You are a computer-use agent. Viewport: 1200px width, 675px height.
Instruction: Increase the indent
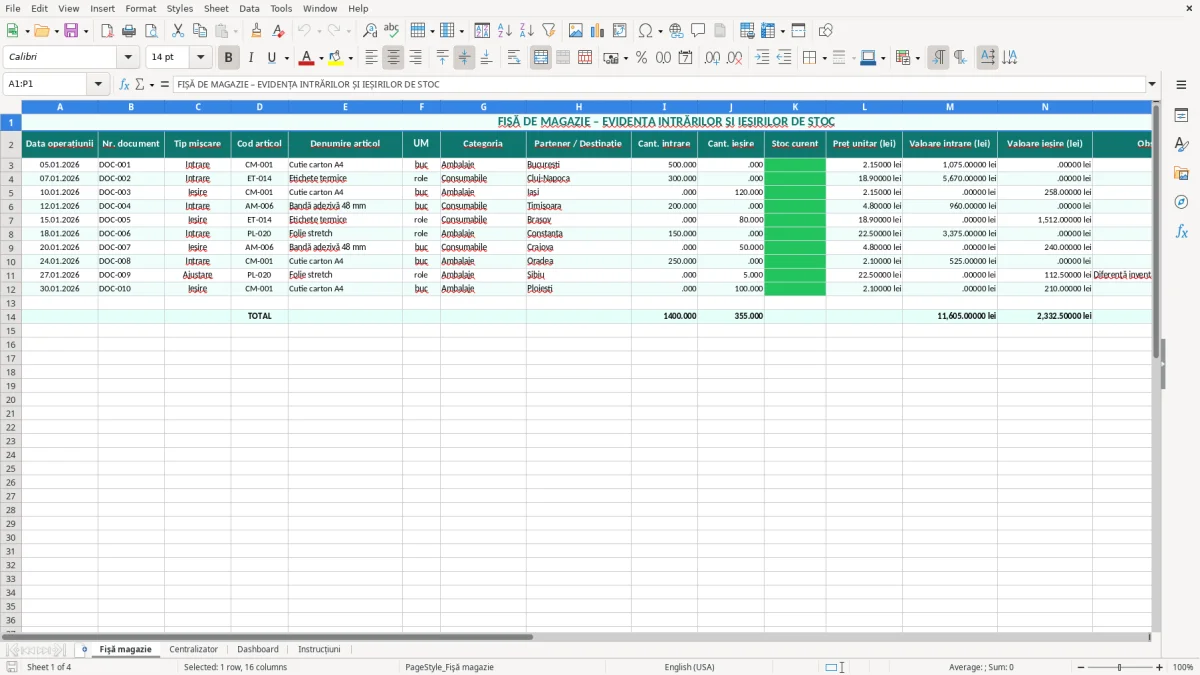click(762, 58)
